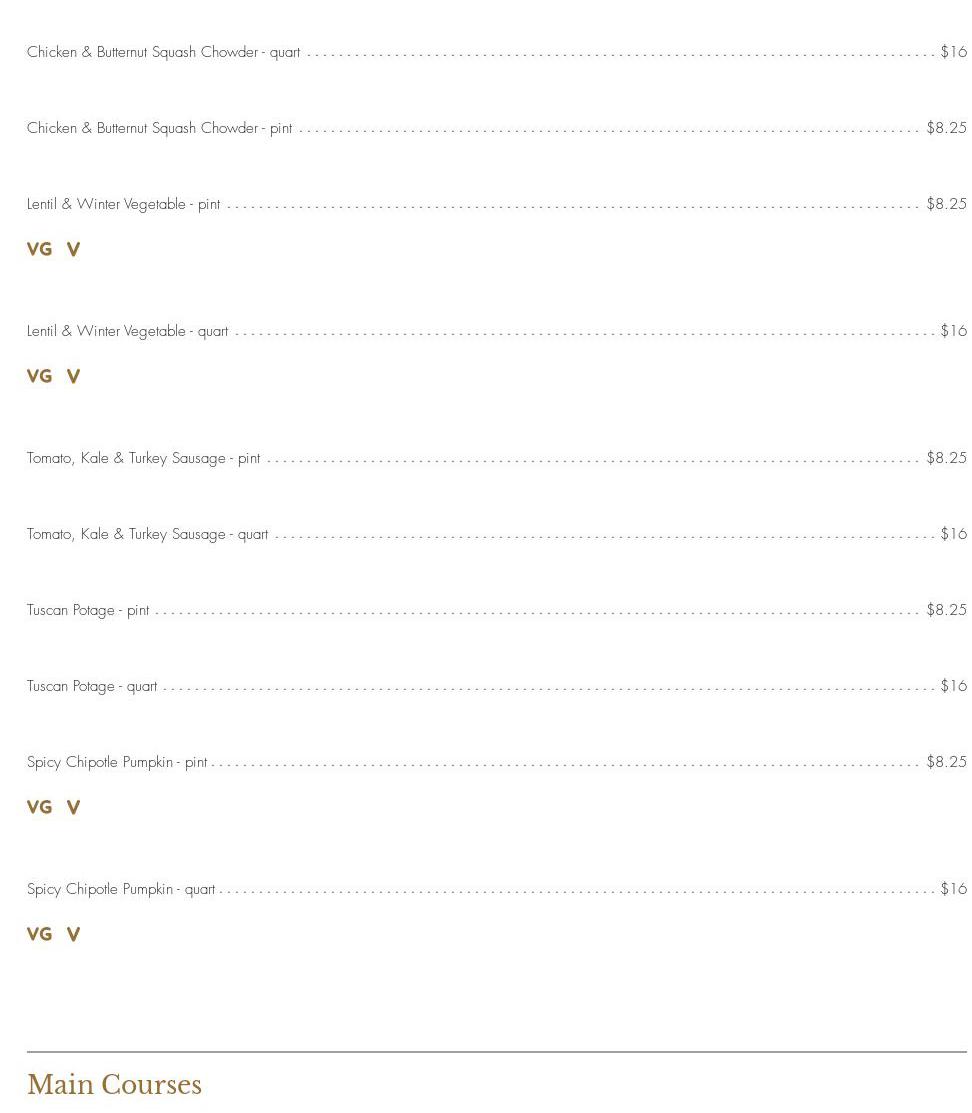This screenshot has height=1113, width=972.
Task: Click the V icon under Lentil quart
Action: coord(73,376)
